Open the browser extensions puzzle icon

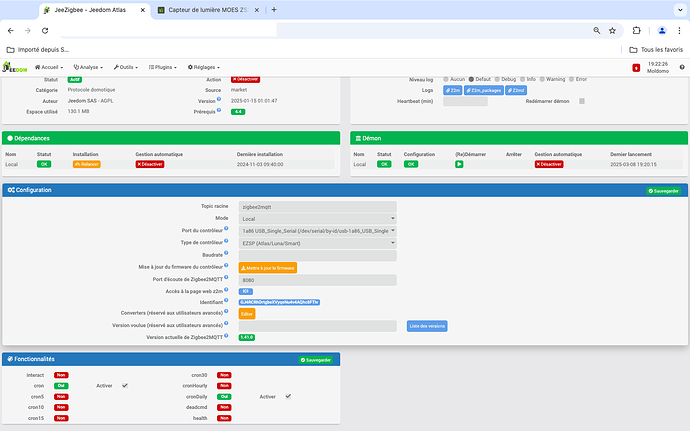pos(636,30)
